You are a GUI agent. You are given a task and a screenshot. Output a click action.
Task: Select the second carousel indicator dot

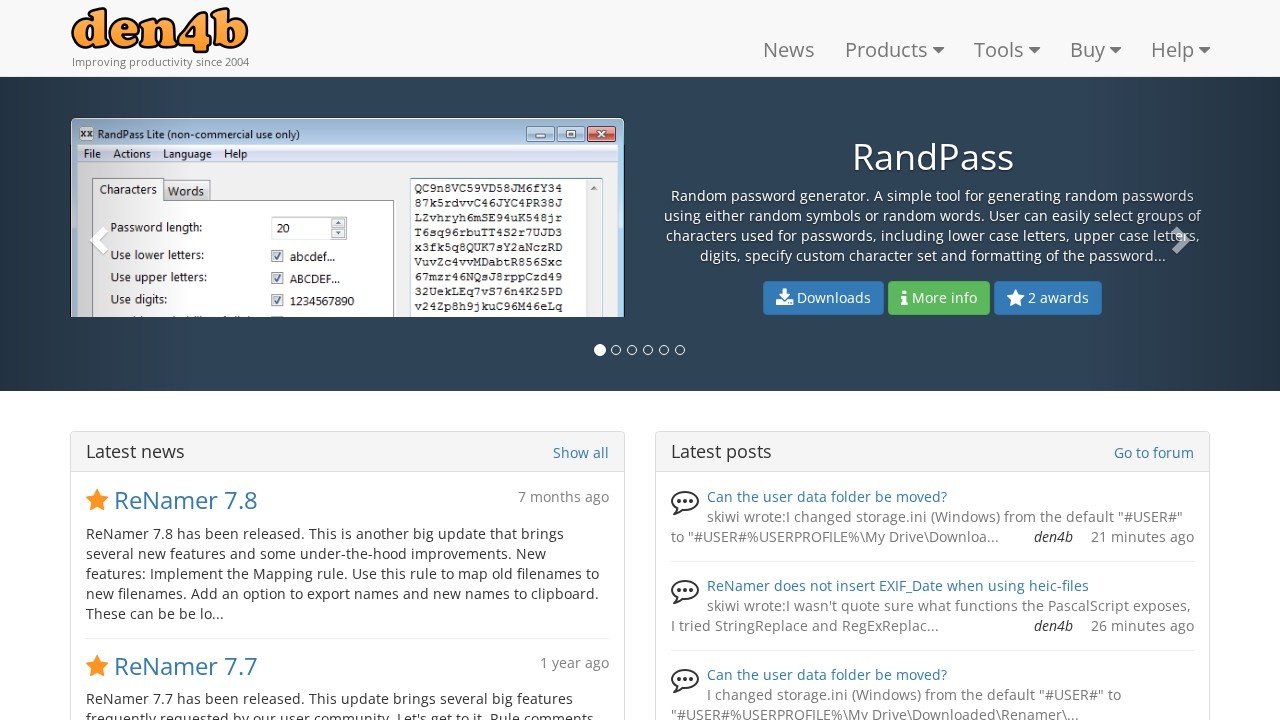616,350
